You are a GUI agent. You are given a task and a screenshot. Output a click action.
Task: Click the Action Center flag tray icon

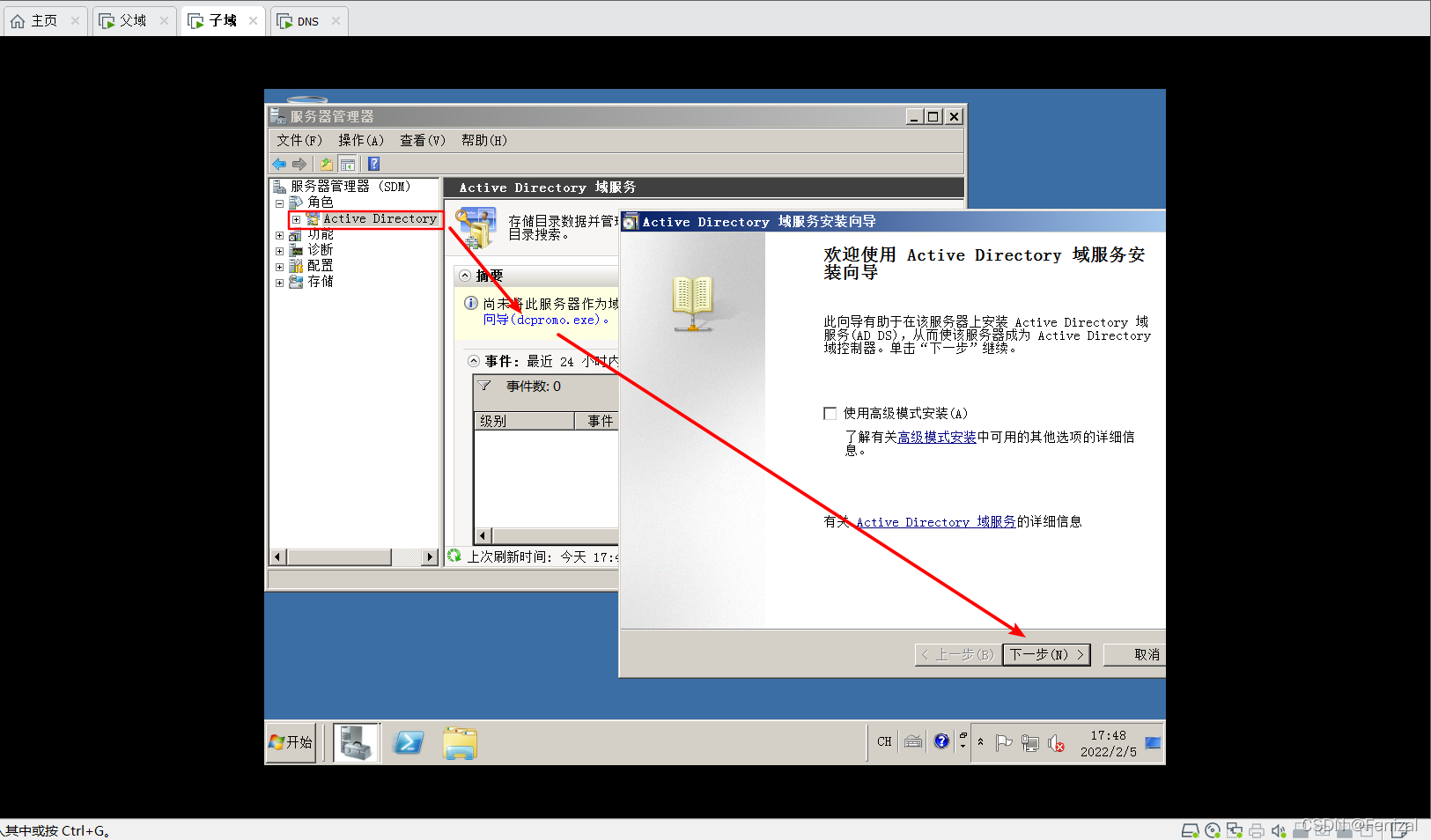click(x=1004, y=742)
